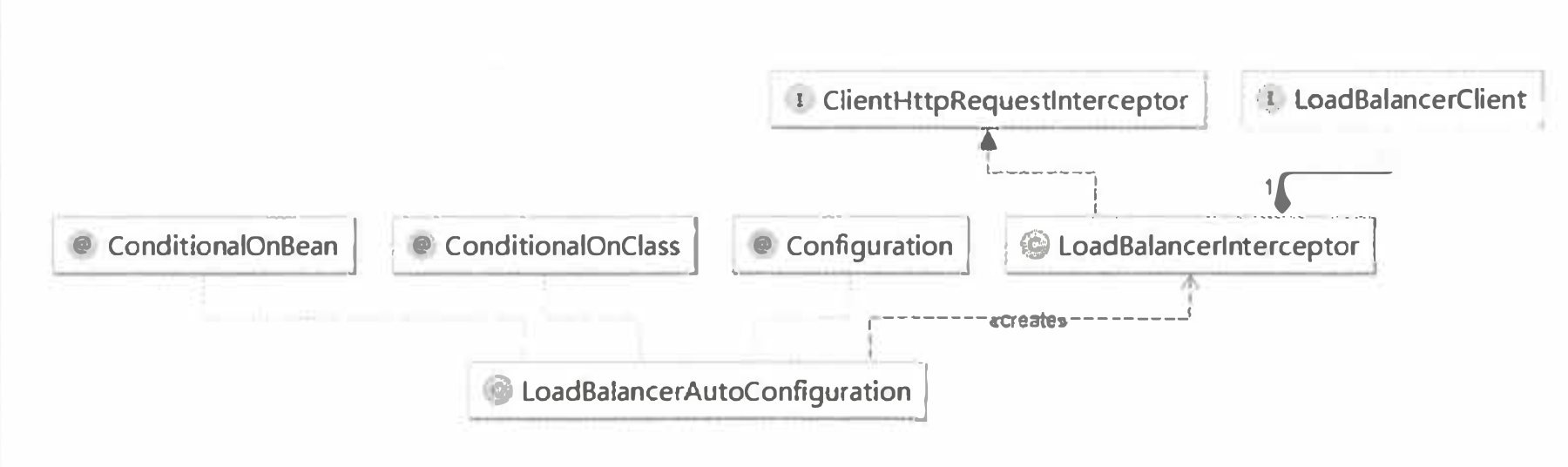
Task: Click the LoadBalancerInterceptor class icon
Action: (1035, 247)
